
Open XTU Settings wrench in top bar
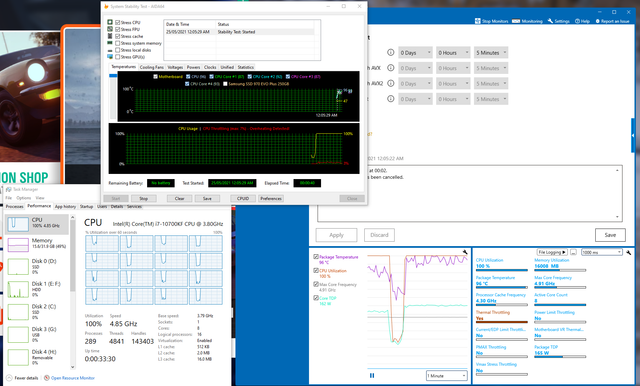[x=558, y=21]
